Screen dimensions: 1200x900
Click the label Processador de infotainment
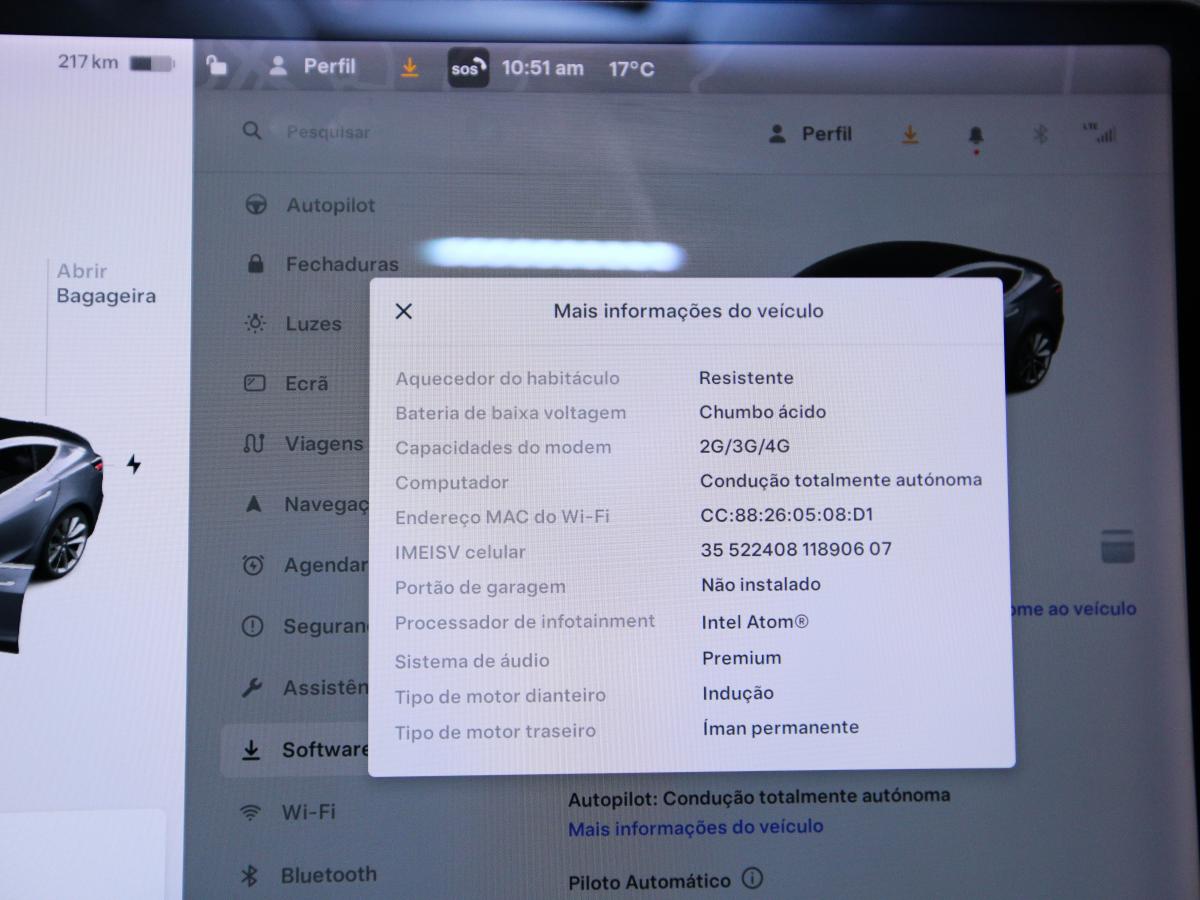point(525,622)
